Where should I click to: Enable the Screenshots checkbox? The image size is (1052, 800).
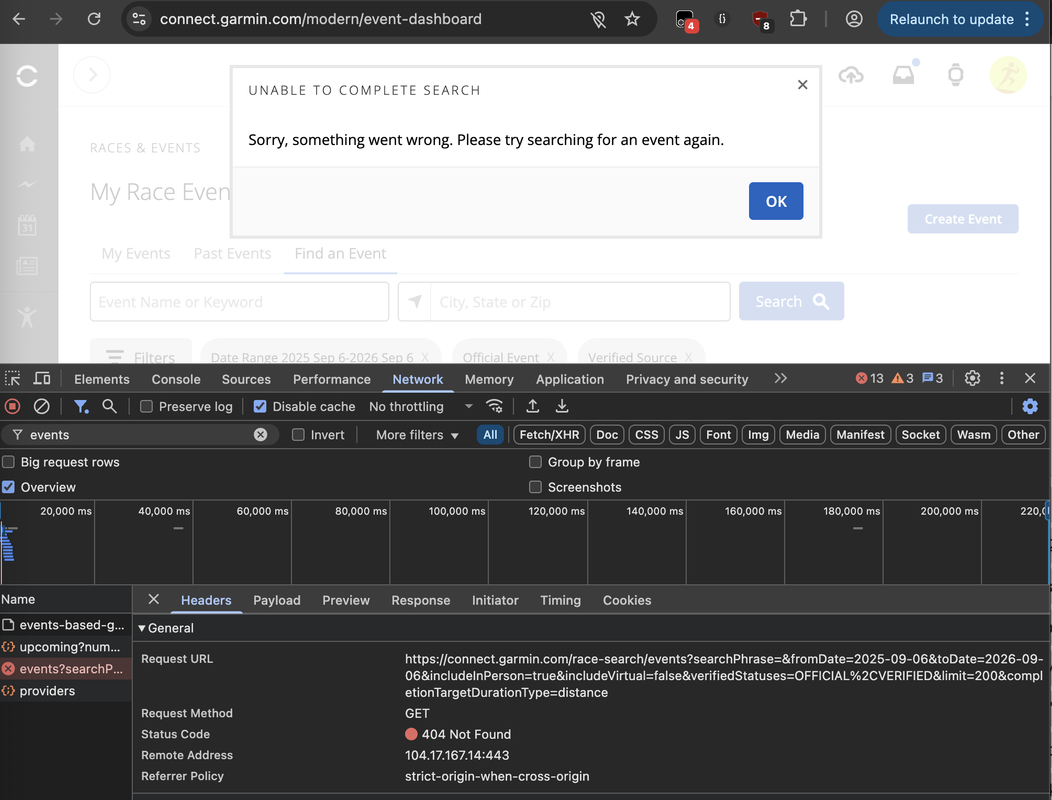(x=535, y=487)
